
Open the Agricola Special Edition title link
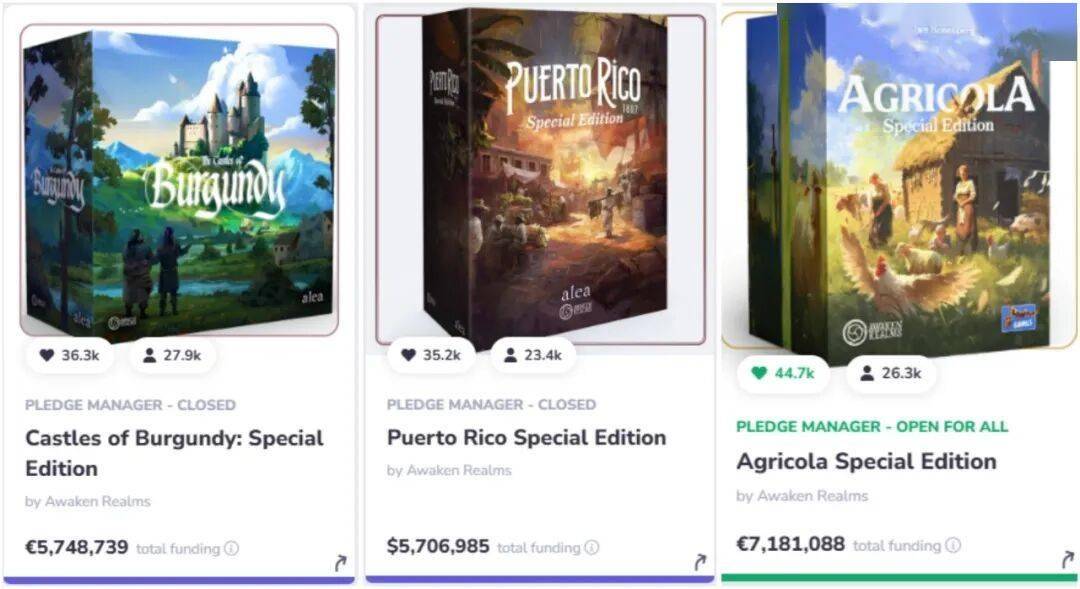pyautogui.click(x=866, y=461)
